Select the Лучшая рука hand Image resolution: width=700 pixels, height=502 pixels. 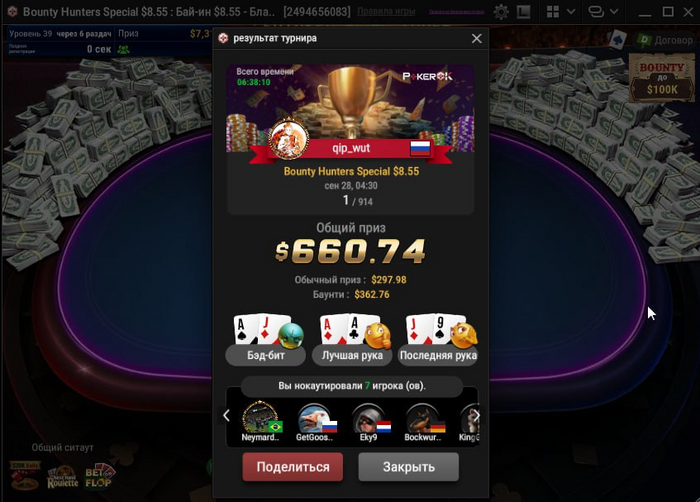(x=352, y=339)
